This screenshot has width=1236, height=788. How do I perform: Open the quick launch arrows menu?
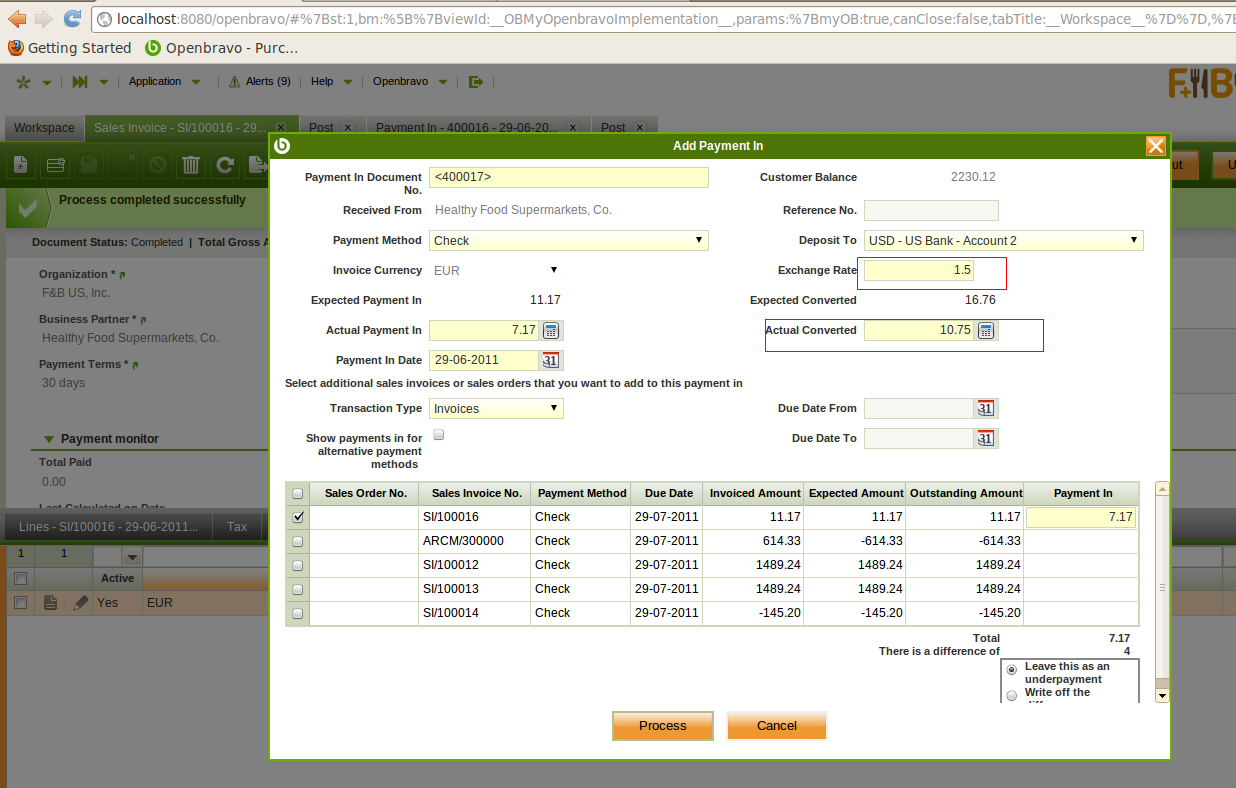click(x=80, y=82)
